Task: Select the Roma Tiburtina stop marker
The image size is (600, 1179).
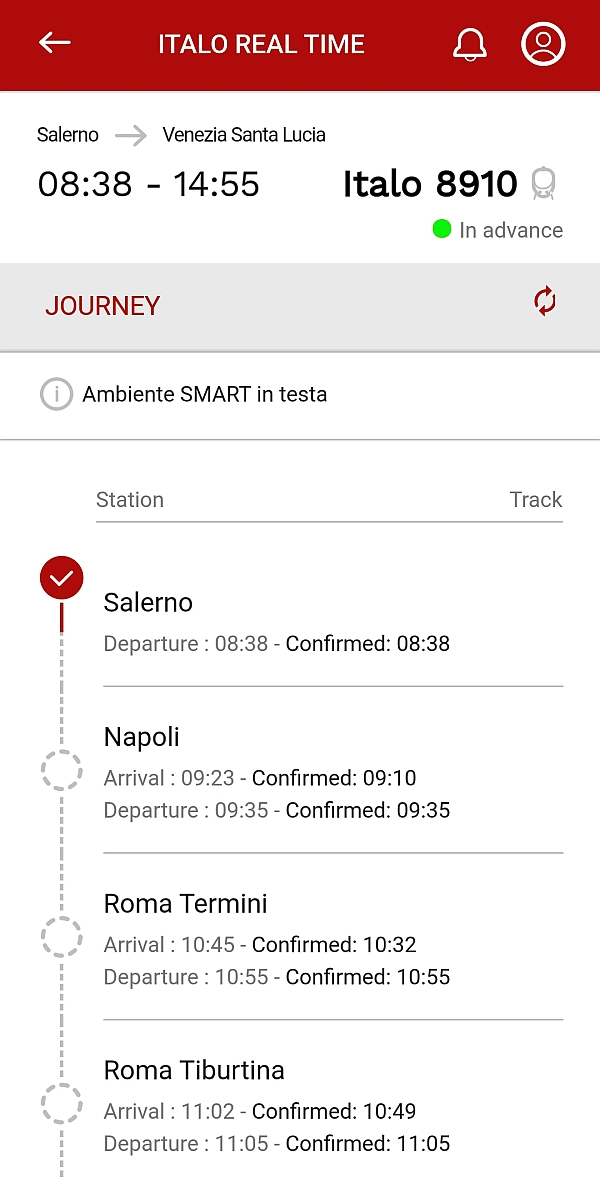Action: 61,1104
